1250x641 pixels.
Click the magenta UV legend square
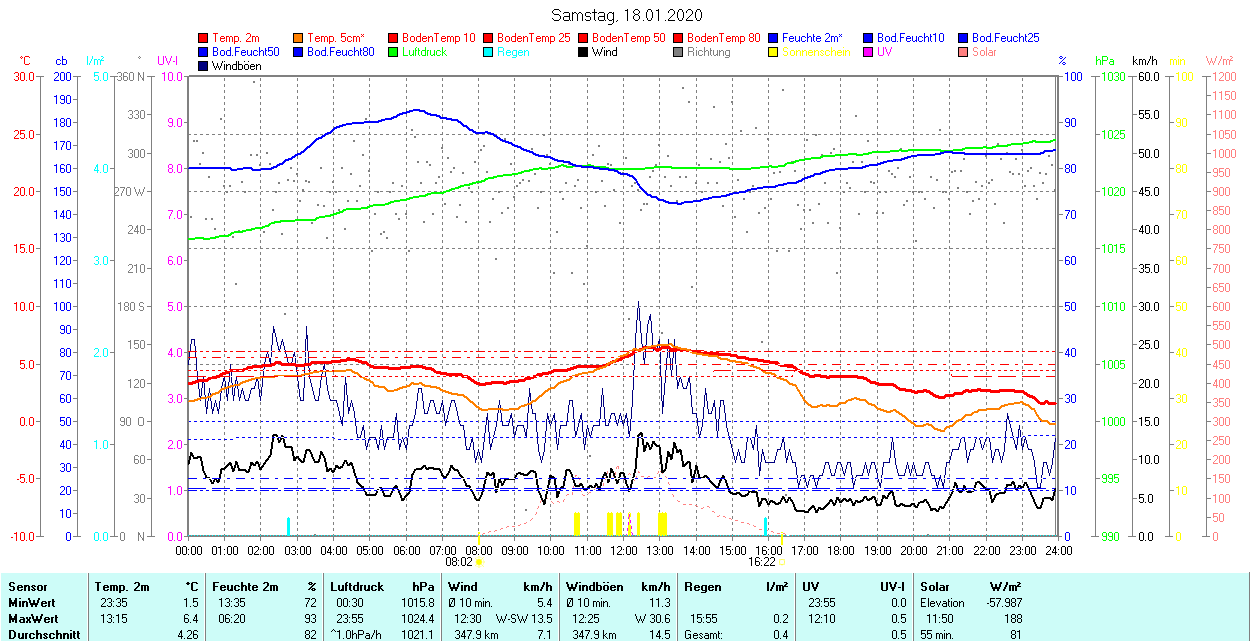[869, 52]
